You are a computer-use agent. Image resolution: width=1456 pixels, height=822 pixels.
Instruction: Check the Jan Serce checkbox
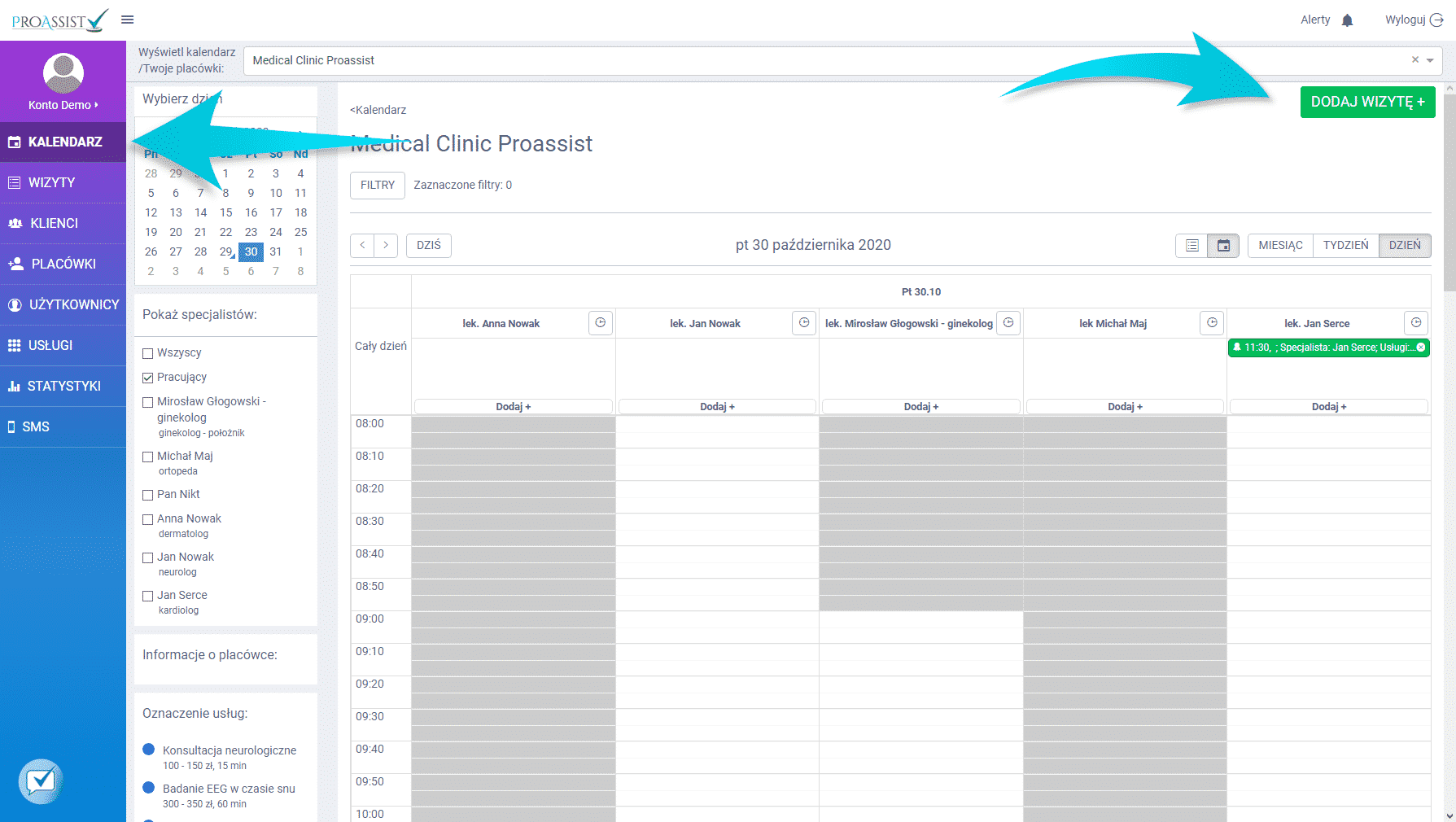148,596
